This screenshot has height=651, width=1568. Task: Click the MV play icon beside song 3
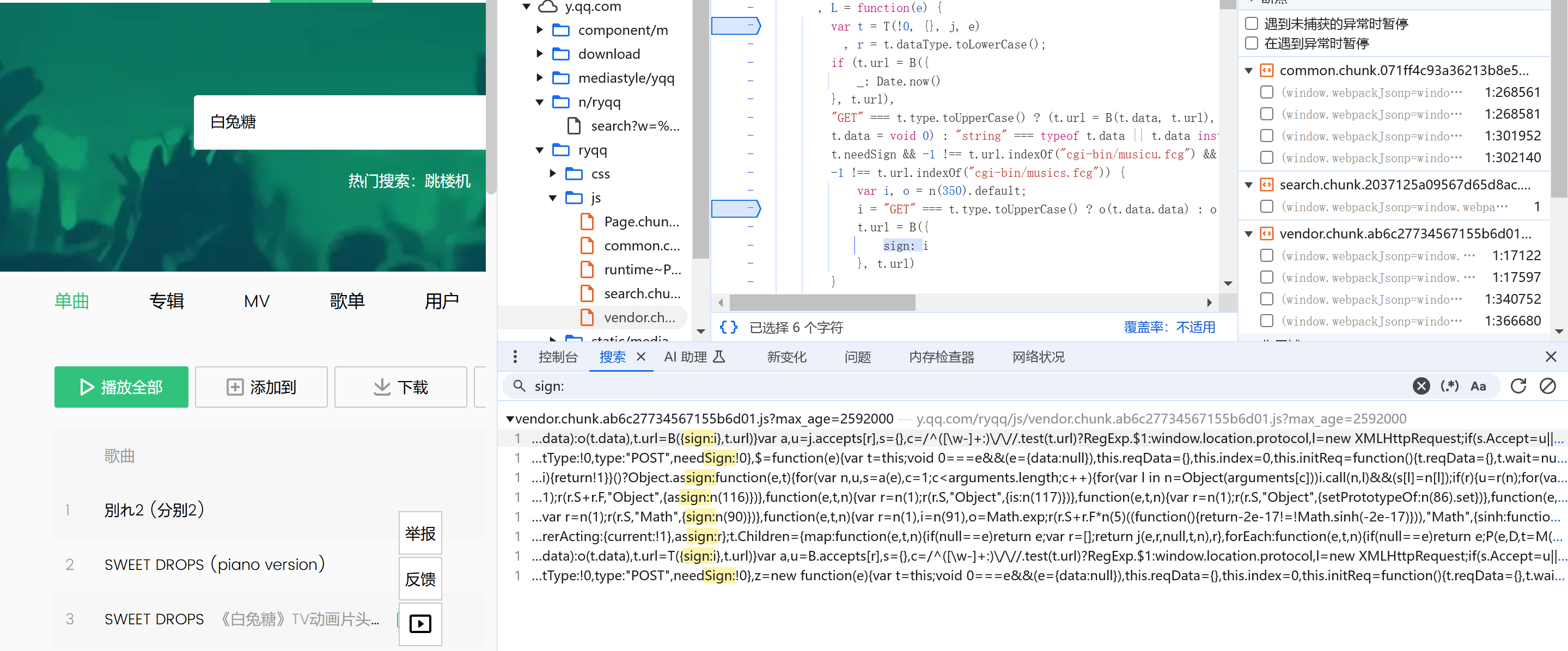(x=420, y=624)
